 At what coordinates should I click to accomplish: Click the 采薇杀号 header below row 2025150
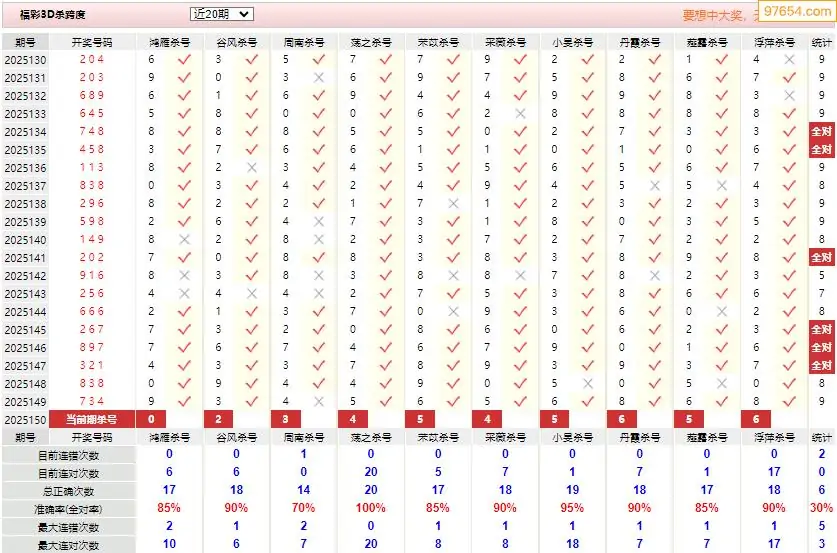click(506, 438)
